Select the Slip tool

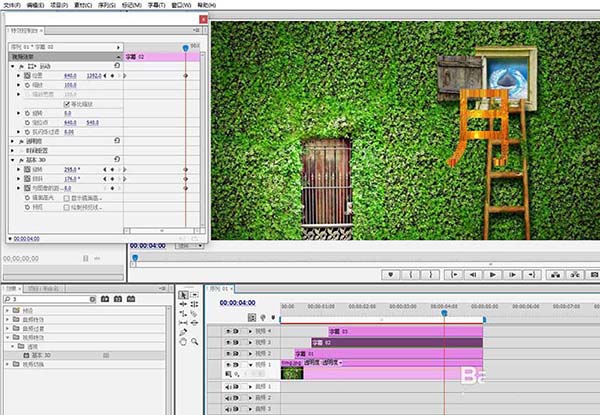tap(183, 323)
